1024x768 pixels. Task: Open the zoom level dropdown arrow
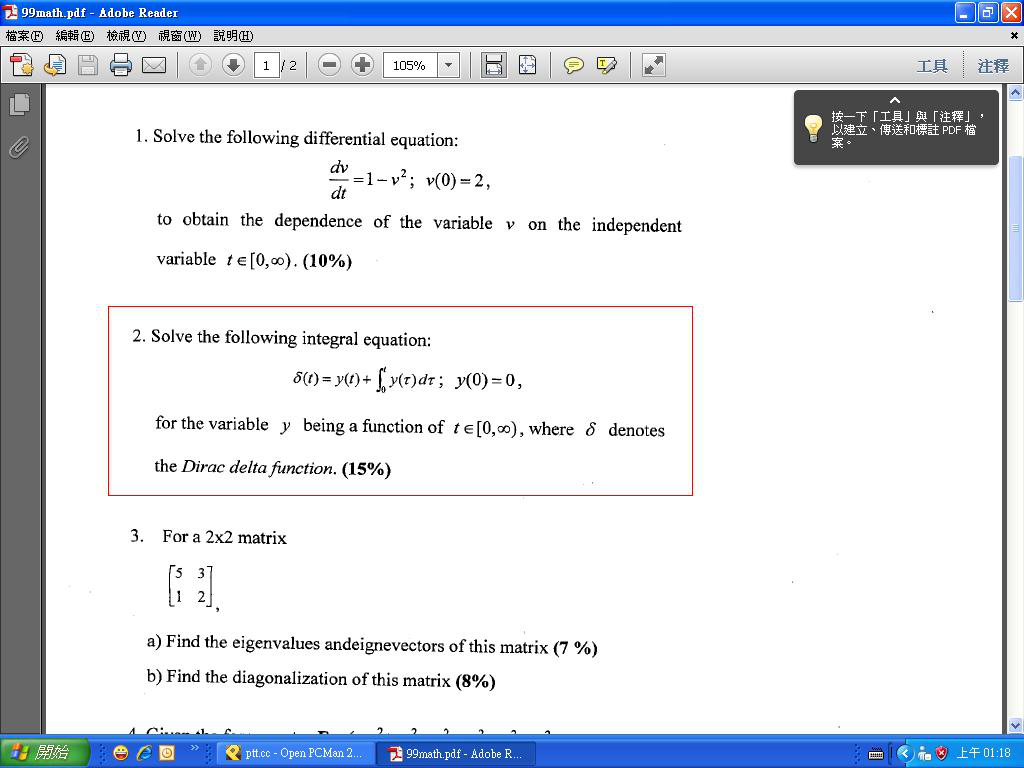tap(448, 65)
